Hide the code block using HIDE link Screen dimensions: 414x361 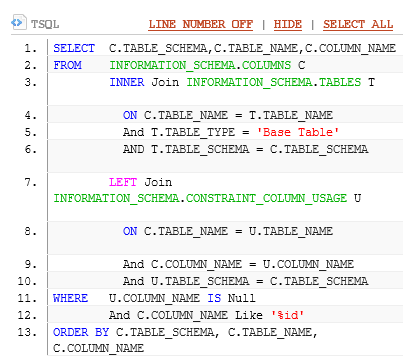pos(288,24)
